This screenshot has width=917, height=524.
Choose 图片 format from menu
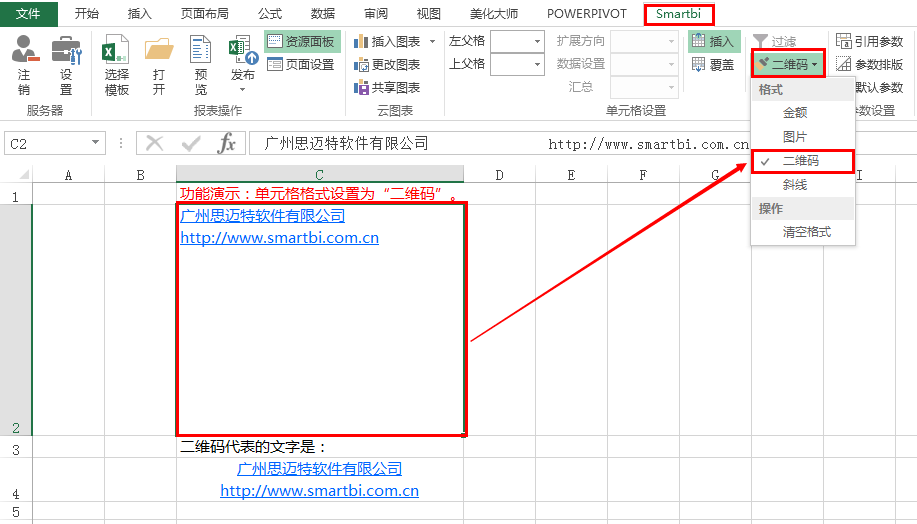point(802,137)
